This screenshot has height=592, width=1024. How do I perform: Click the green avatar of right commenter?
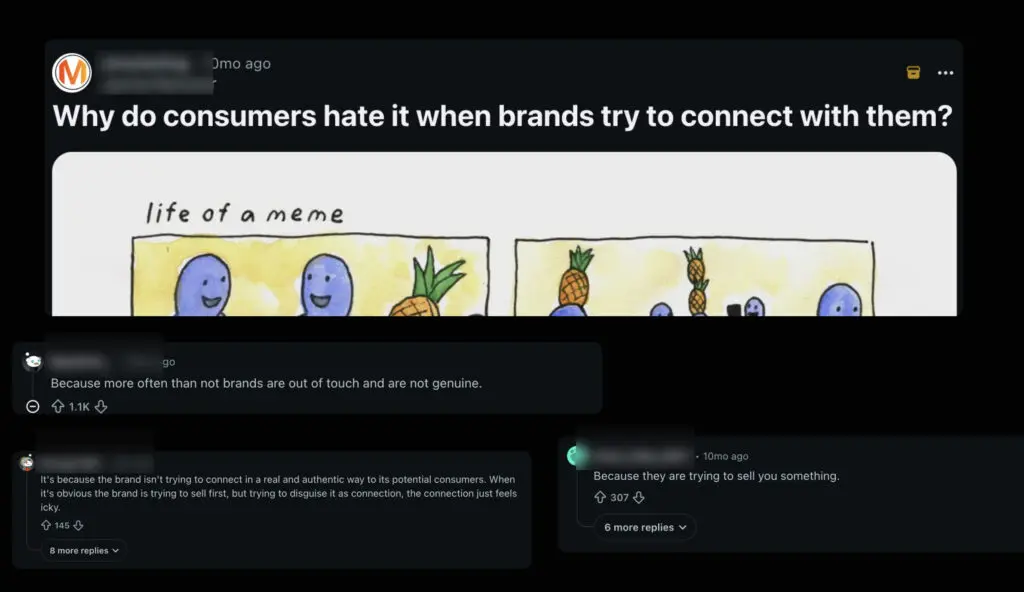575,455
